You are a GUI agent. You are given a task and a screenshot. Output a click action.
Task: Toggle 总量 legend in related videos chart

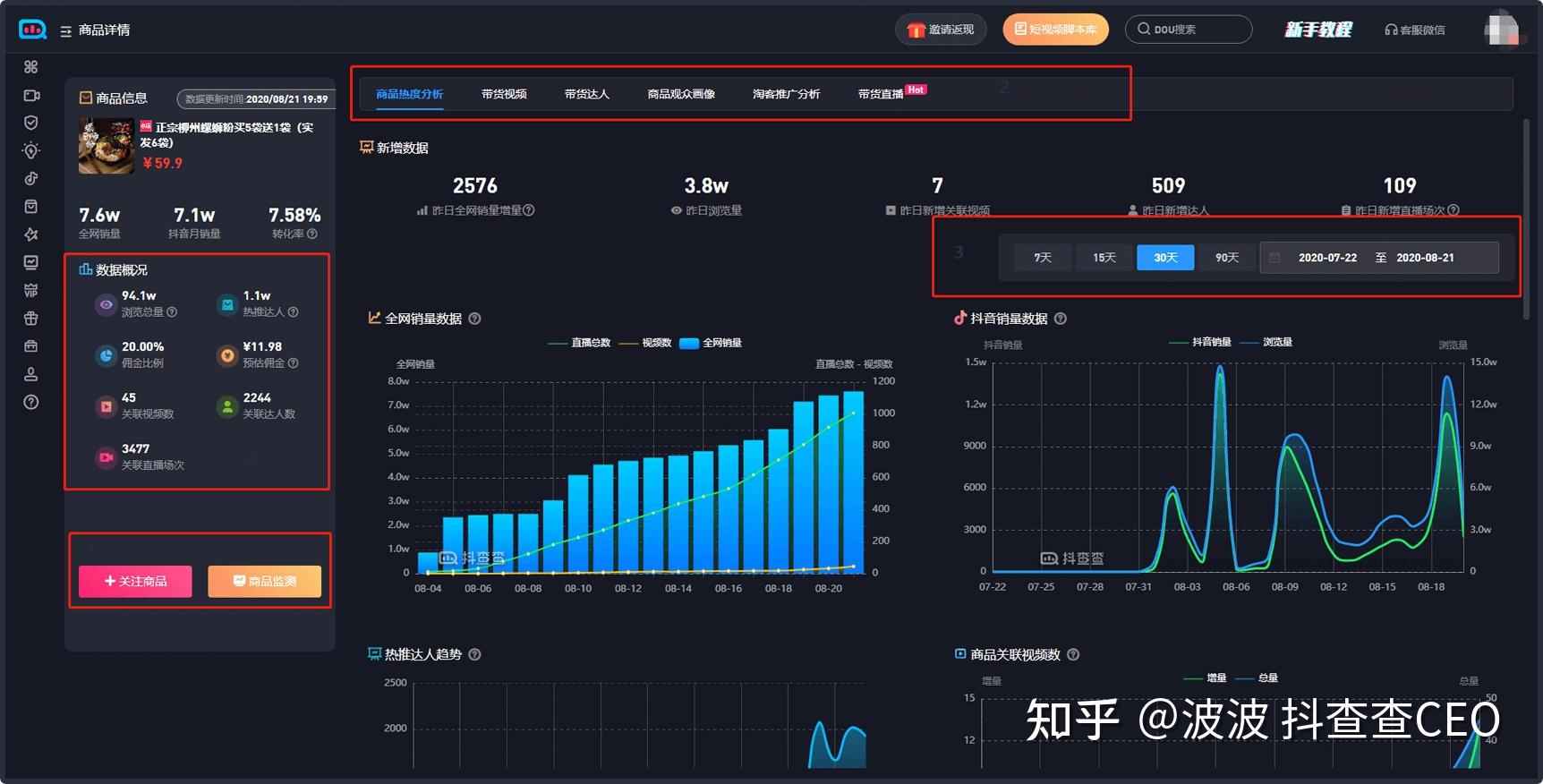point(1257,677)
